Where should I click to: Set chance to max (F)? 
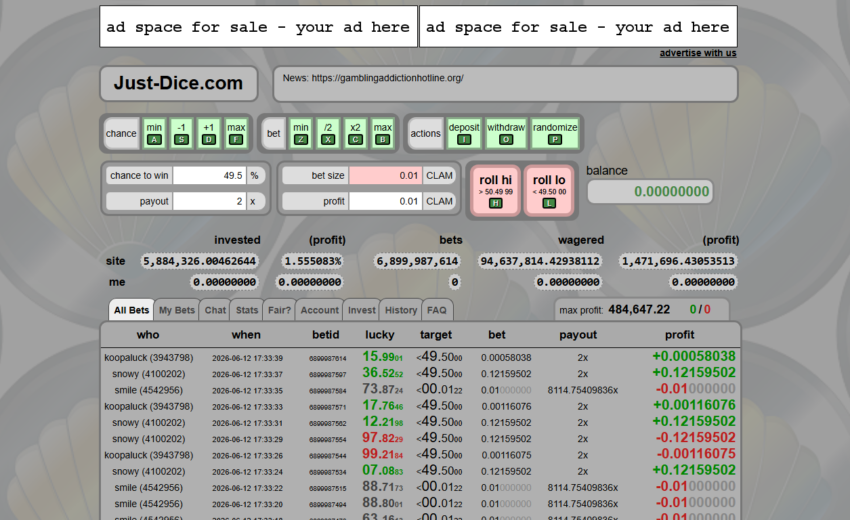point(236,133)
